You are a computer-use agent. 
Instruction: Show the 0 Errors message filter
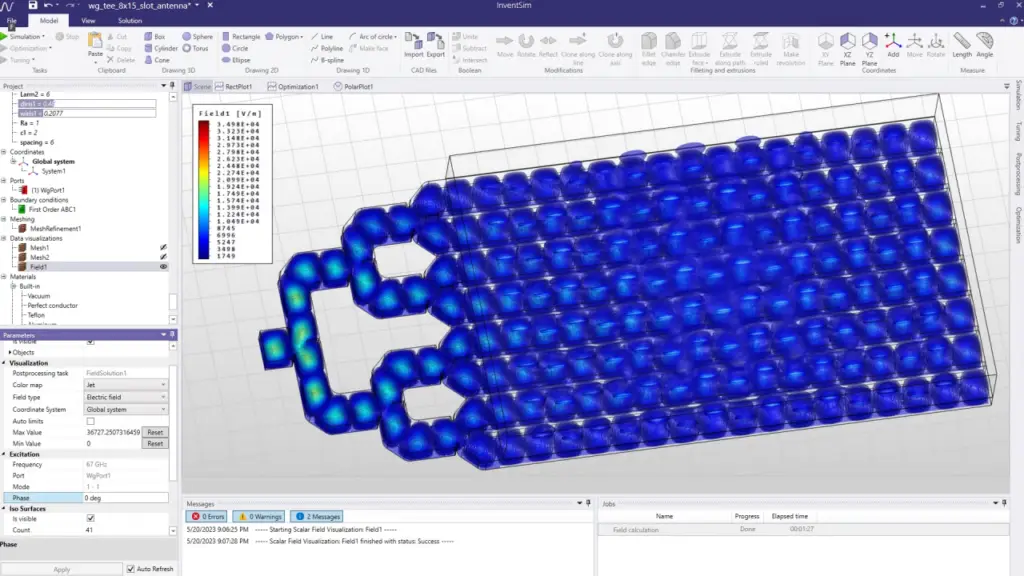tap(208, 516)
